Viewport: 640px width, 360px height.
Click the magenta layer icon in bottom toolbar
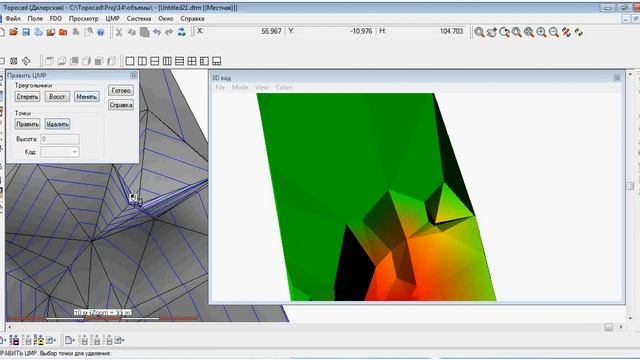[14, 340]
